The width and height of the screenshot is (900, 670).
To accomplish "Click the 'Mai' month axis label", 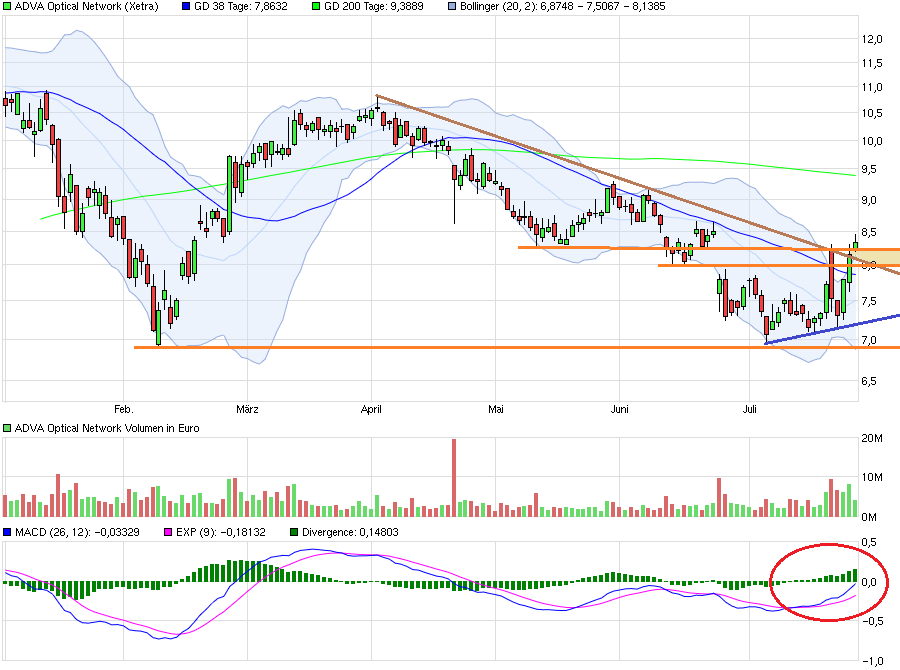I will (496, 409).
